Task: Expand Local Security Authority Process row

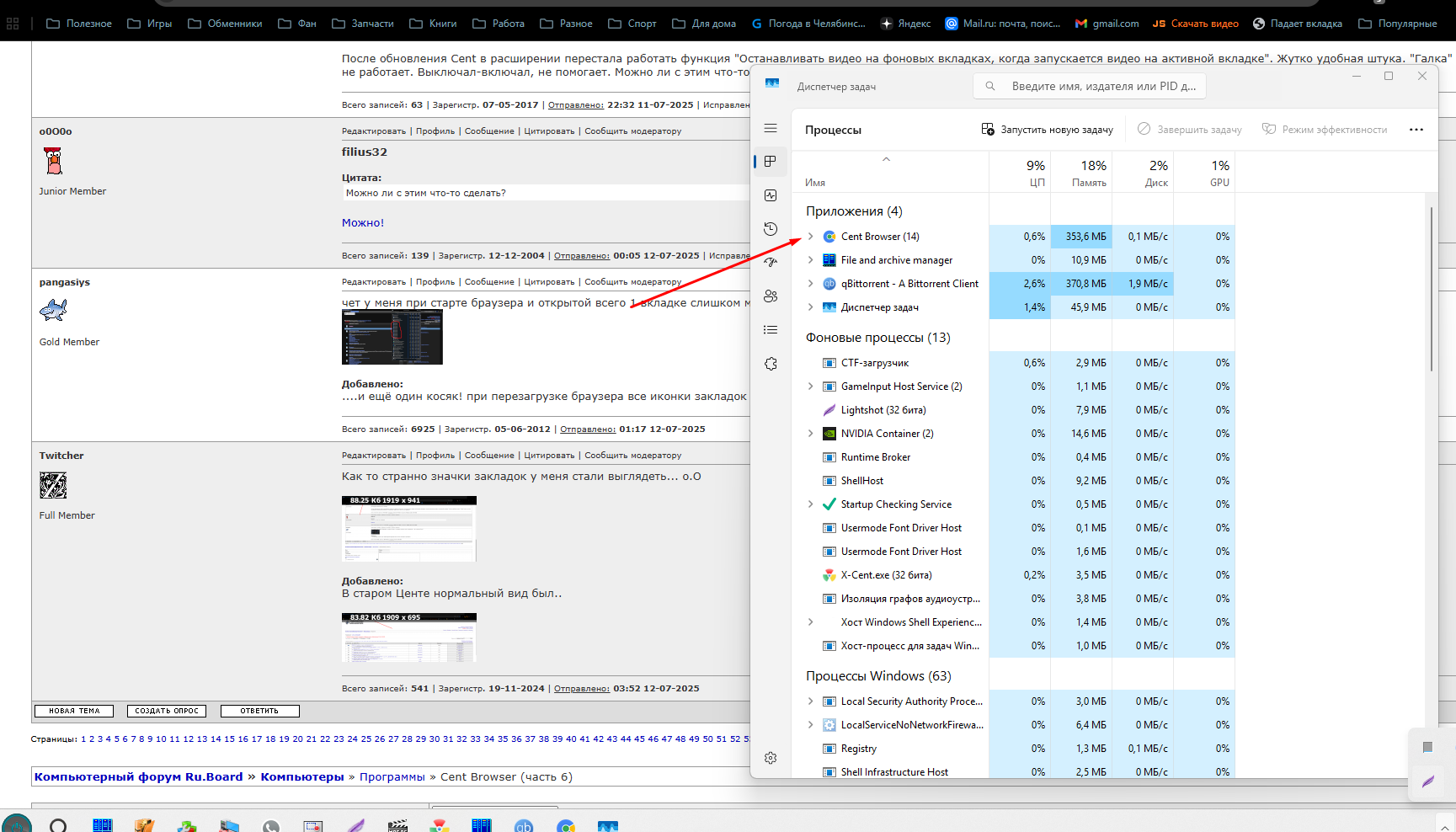Action: pos(811,701)
